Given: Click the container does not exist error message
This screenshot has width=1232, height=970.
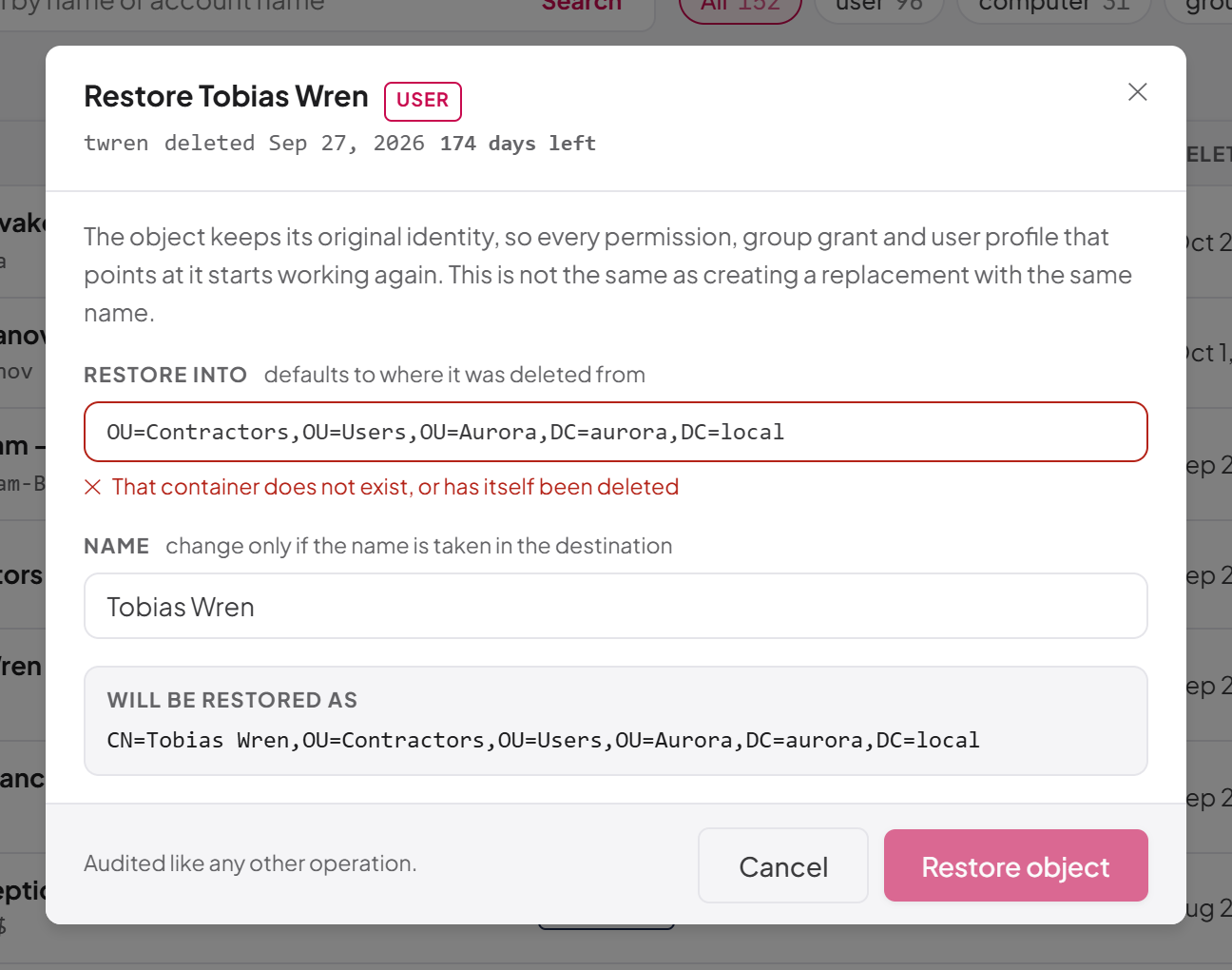Looking at the screenshot, I should click(395, 487).
